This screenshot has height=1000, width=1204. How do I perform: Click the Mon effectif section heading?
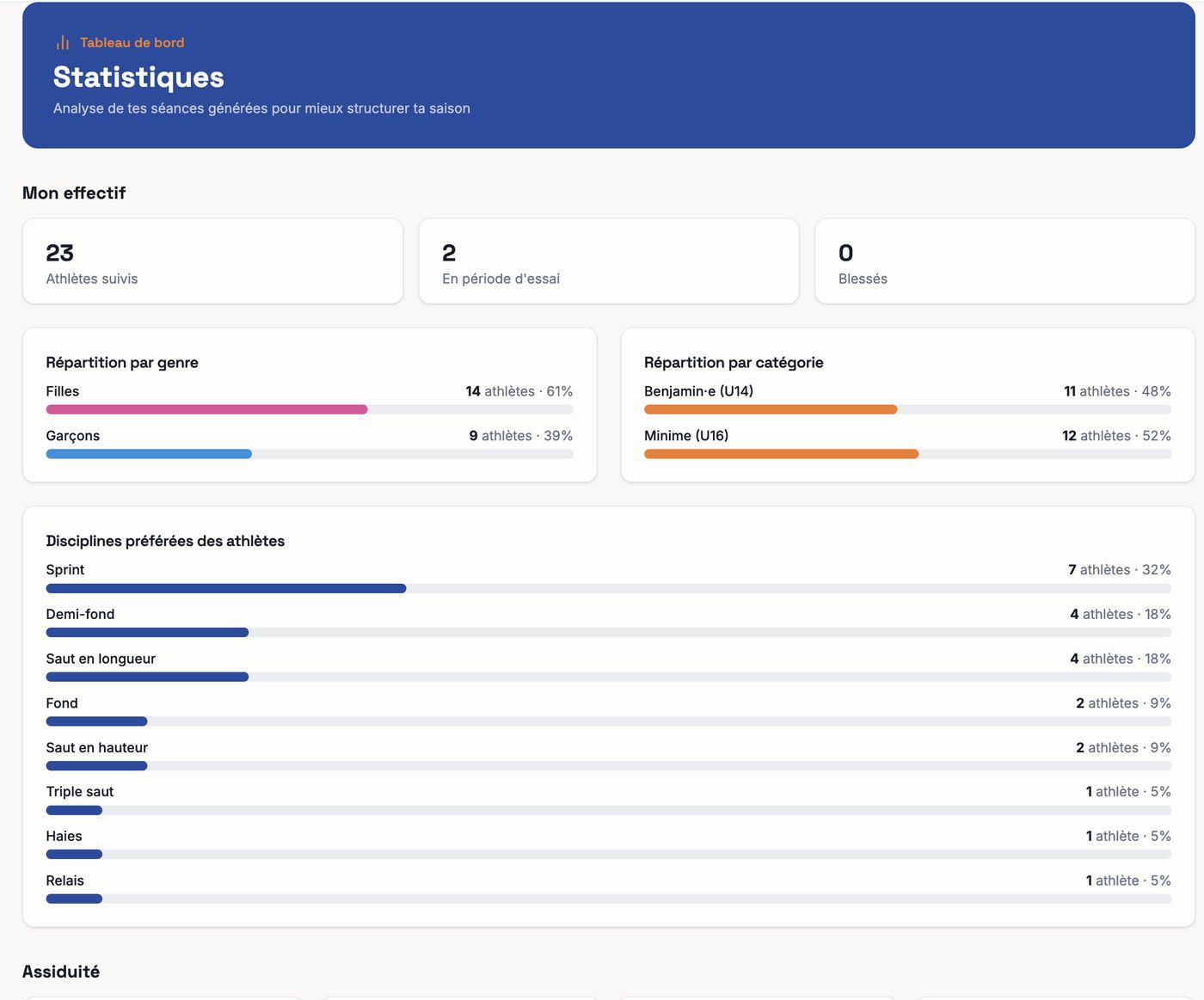point(74,193)
